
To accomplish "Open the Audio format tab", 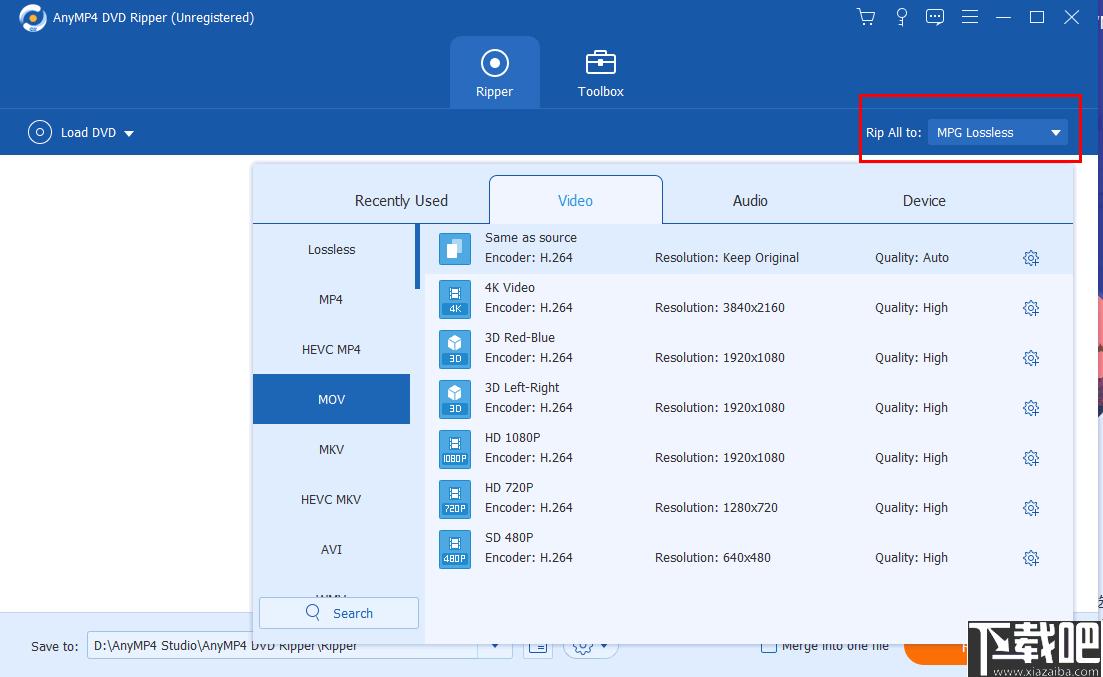I will (750, 201).
